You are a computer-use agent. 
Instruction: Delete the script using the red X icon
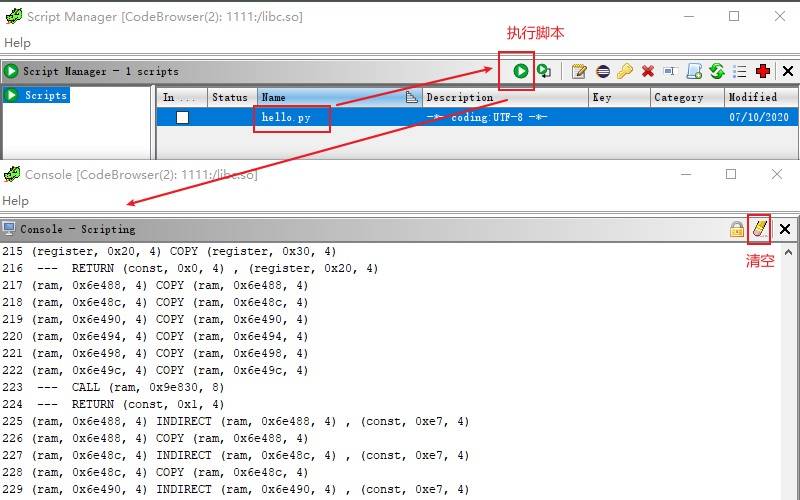[648, 71]
